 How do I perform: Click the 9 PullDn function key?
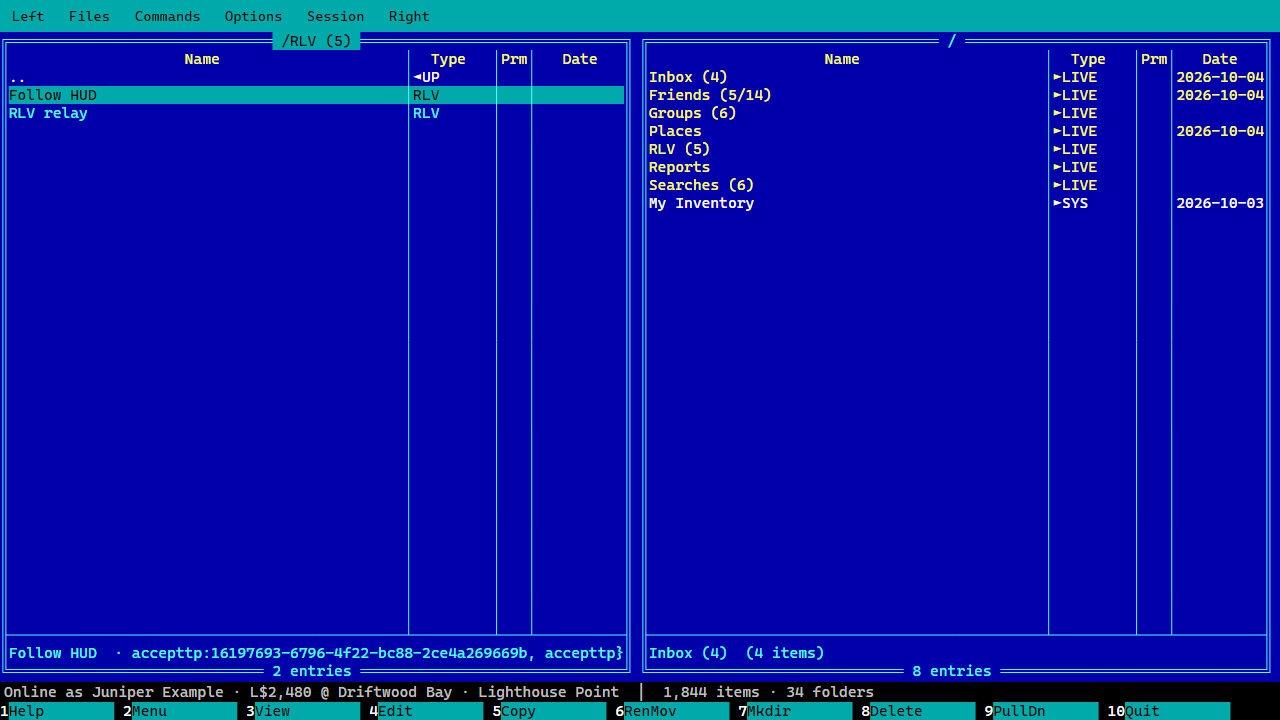click(1041, 711)
